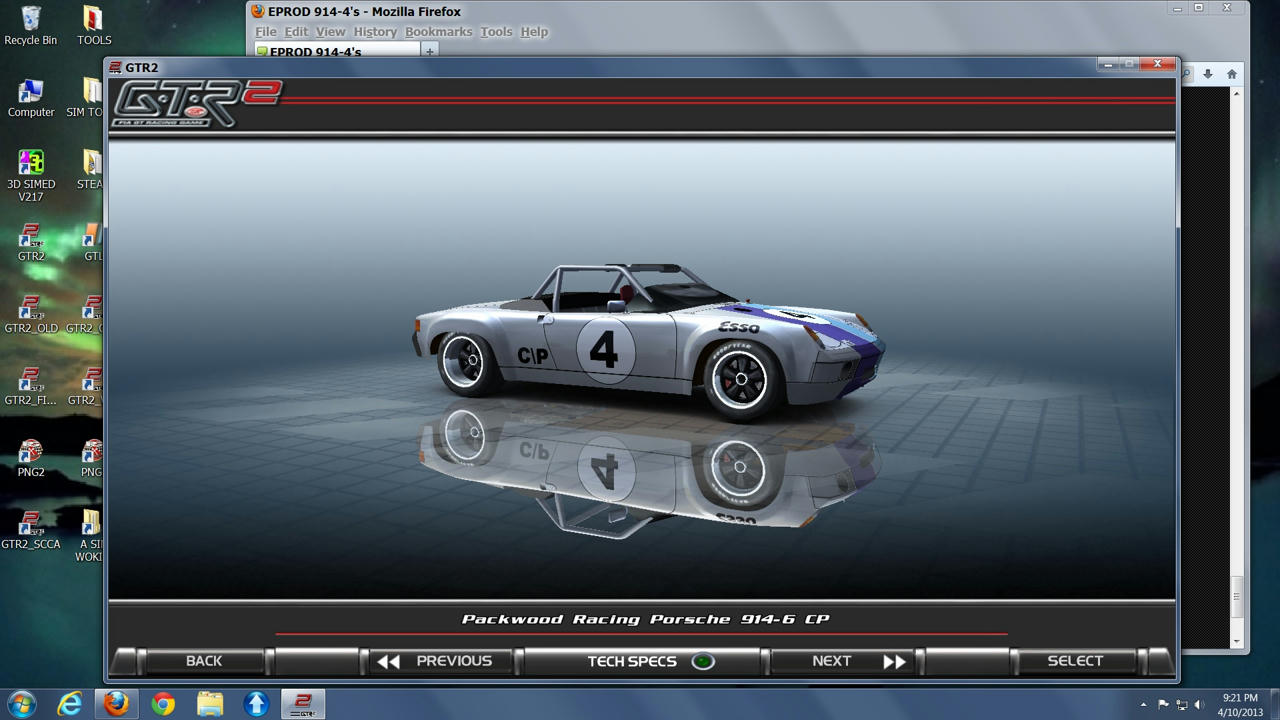Click the Firefox Downloads arrow icon
The width and height of the screenshot is (1280, 720).
(x=1208, y=74)
